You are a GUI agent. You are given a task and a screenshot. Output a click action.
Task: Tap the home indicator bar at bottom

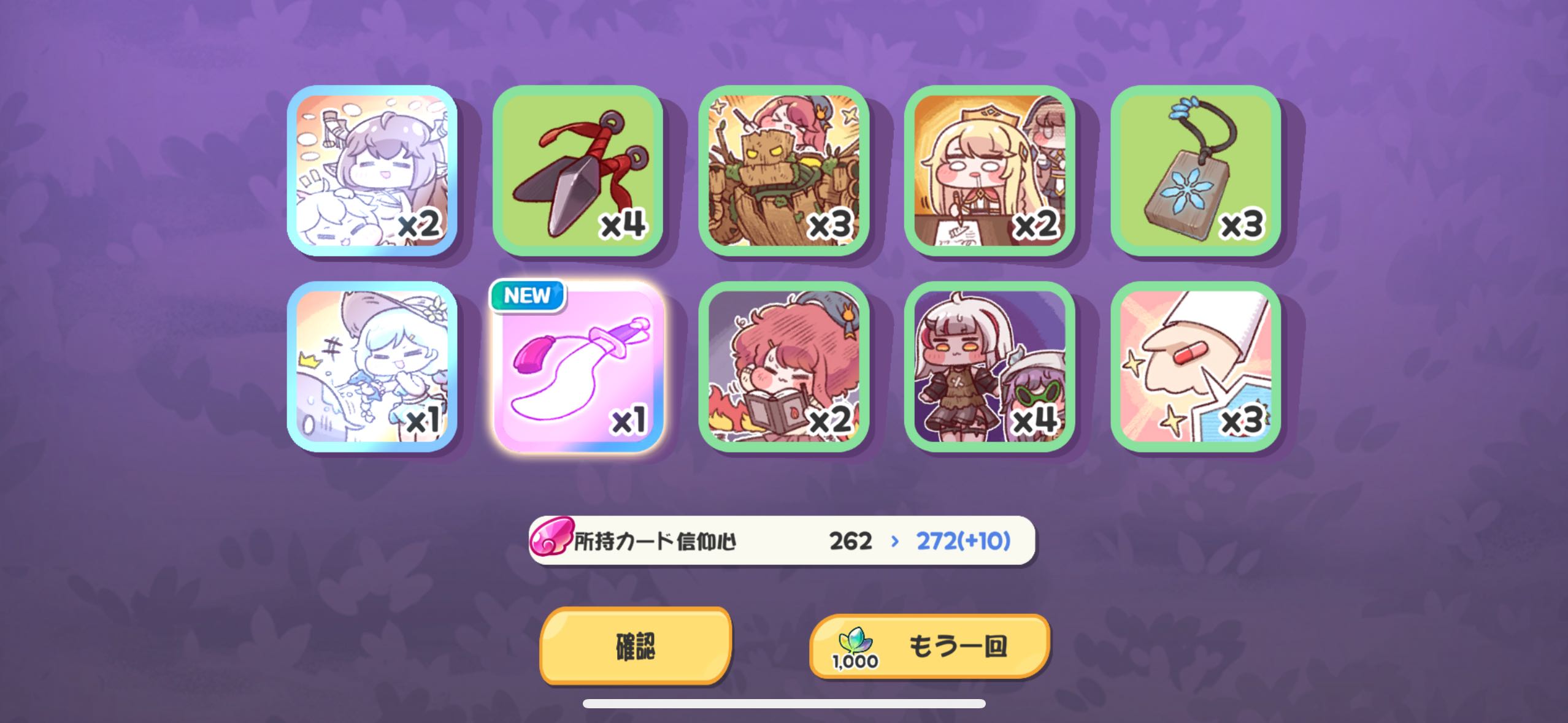click(x=784, y=703)
